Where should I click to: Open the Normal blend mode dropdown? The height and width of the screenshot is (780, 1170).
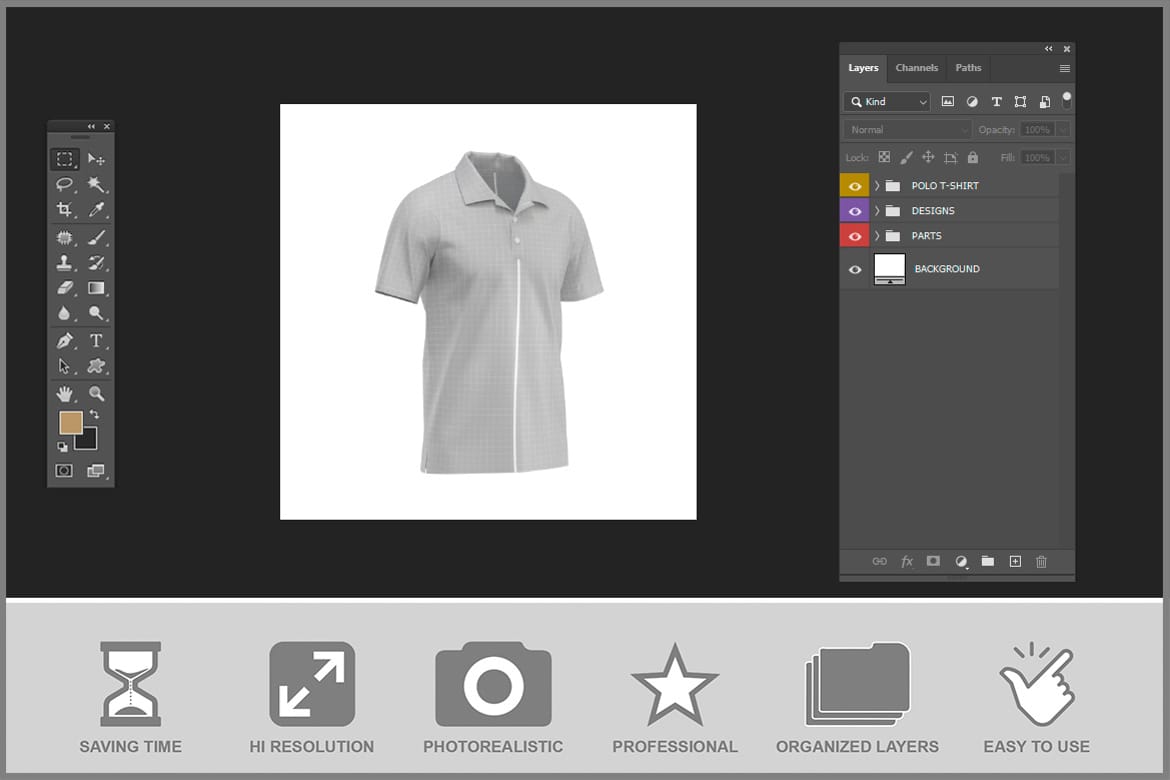pos(907,130)
